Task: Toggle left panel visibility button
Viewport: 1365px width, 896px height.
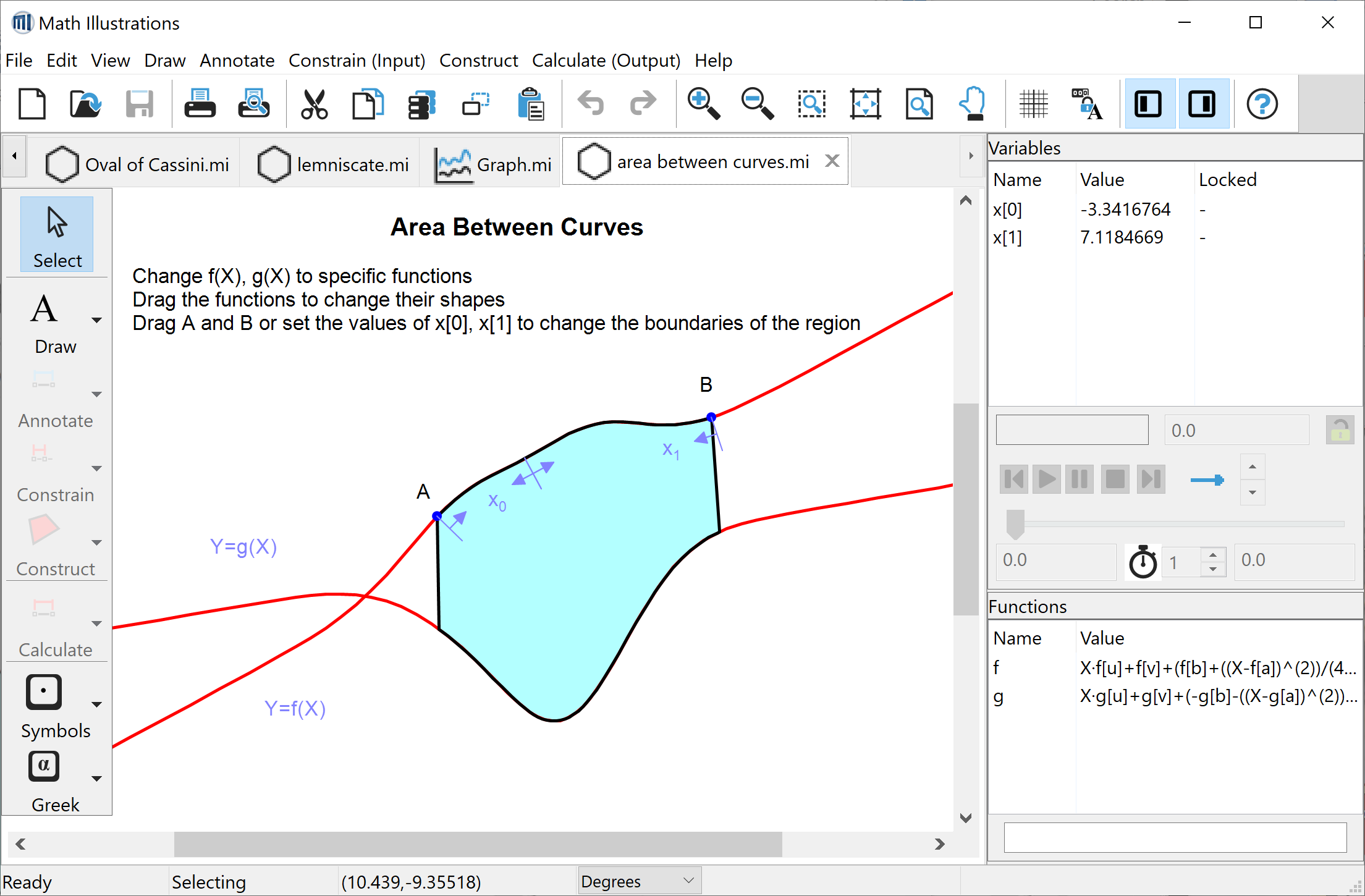Action: 1148,103
